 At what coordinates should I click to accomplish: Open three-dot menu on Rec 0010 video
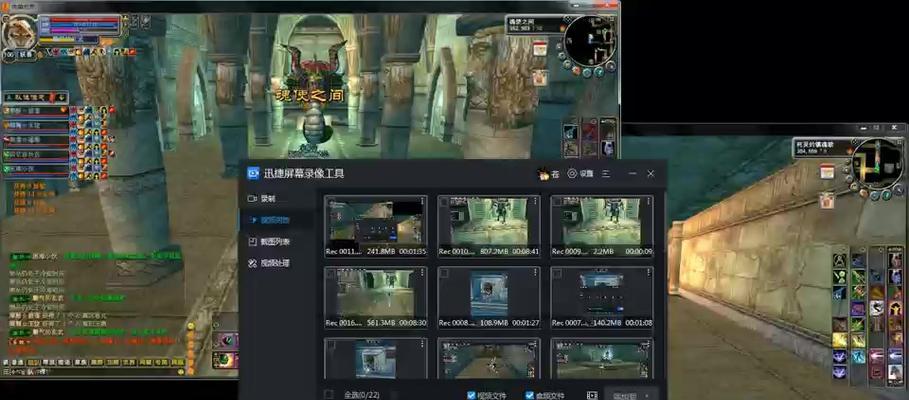coord(535,201)
